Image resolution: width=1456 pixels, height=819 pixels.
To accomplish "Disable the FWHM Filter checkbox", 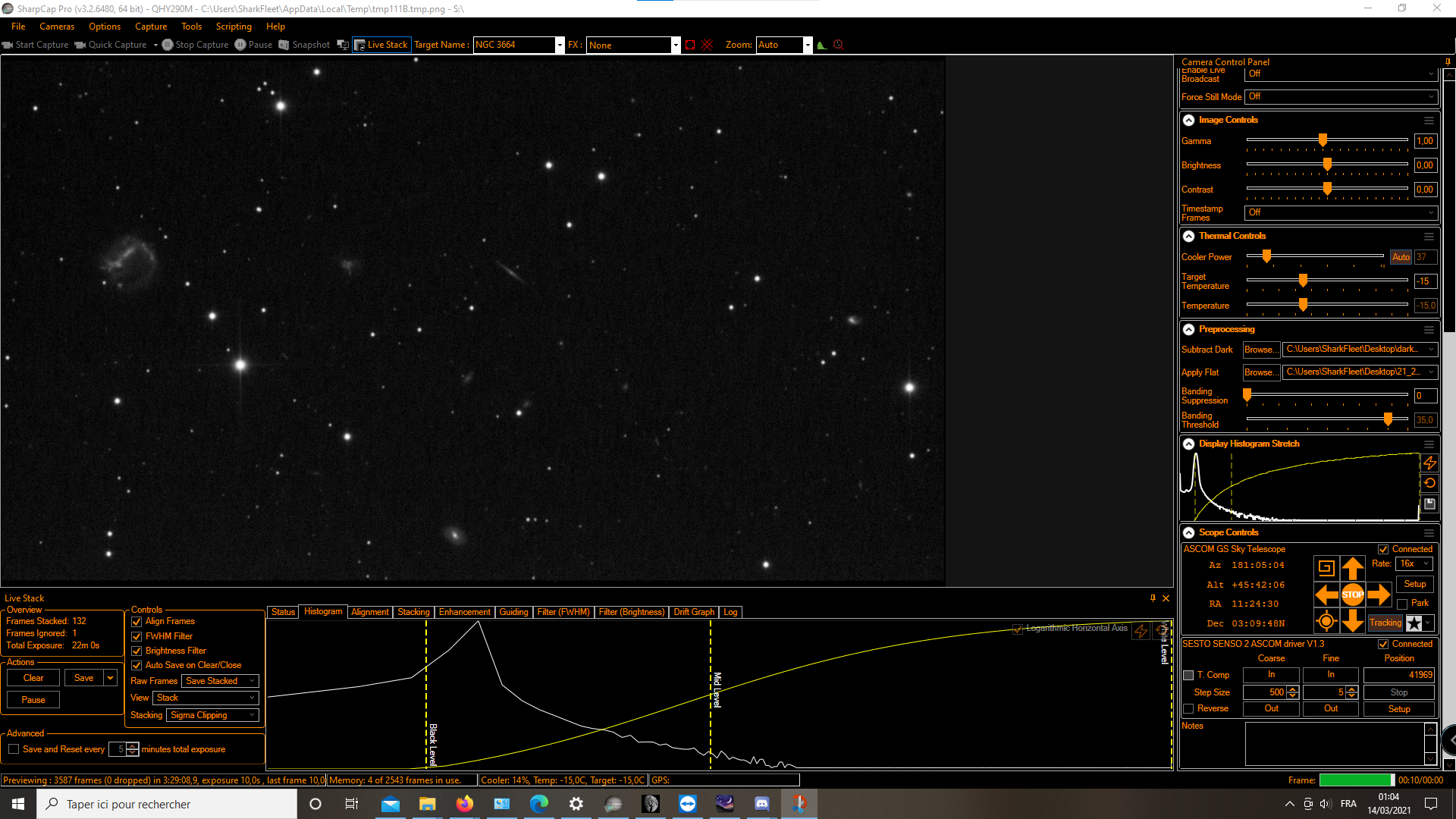I will pyautogui.click(x=136, y=636).
